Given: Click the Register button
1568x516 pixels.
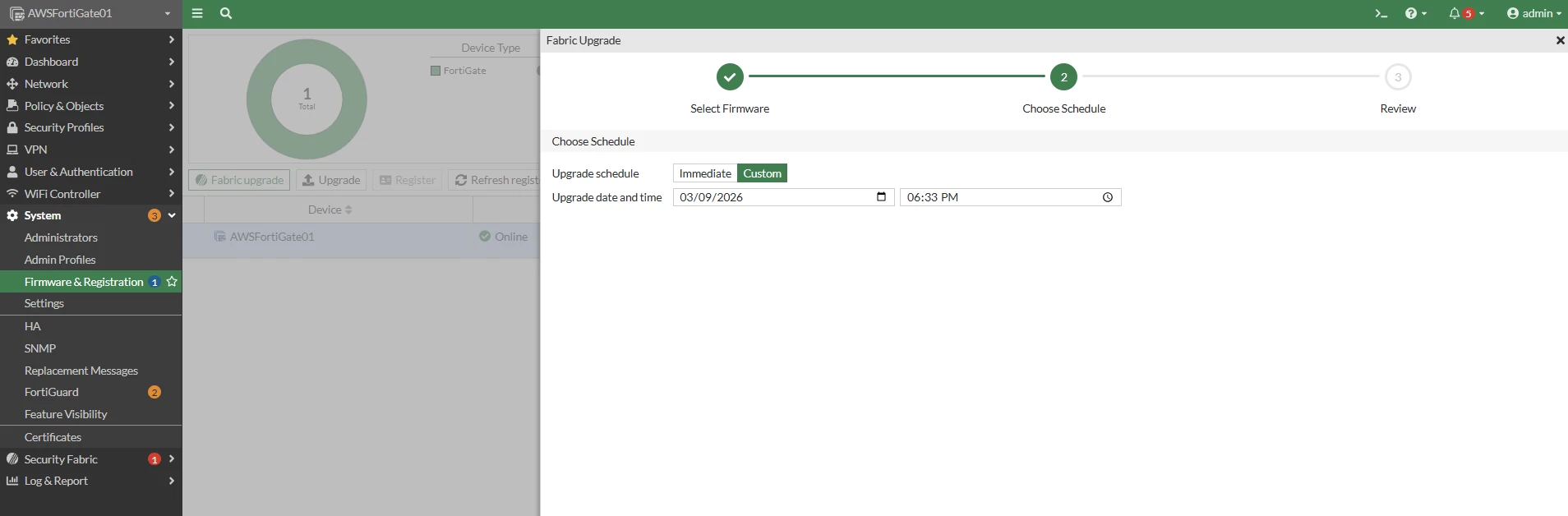Looking at the screenshot, I should (408, 180).
